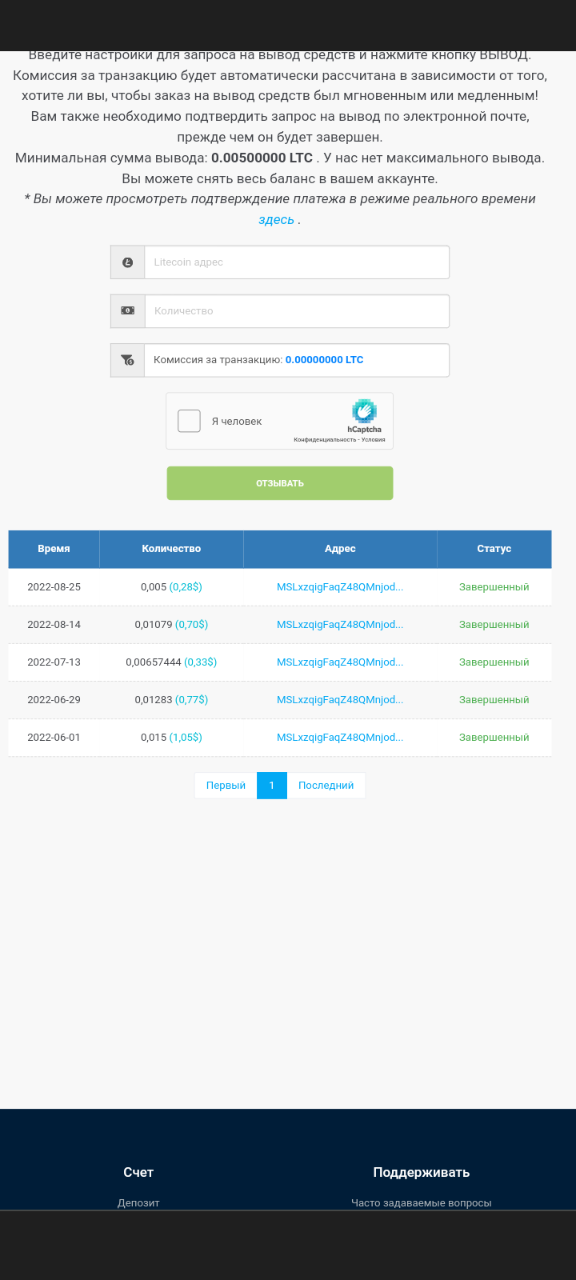
Task: Click the Количество column header
Action: point(171,549)
